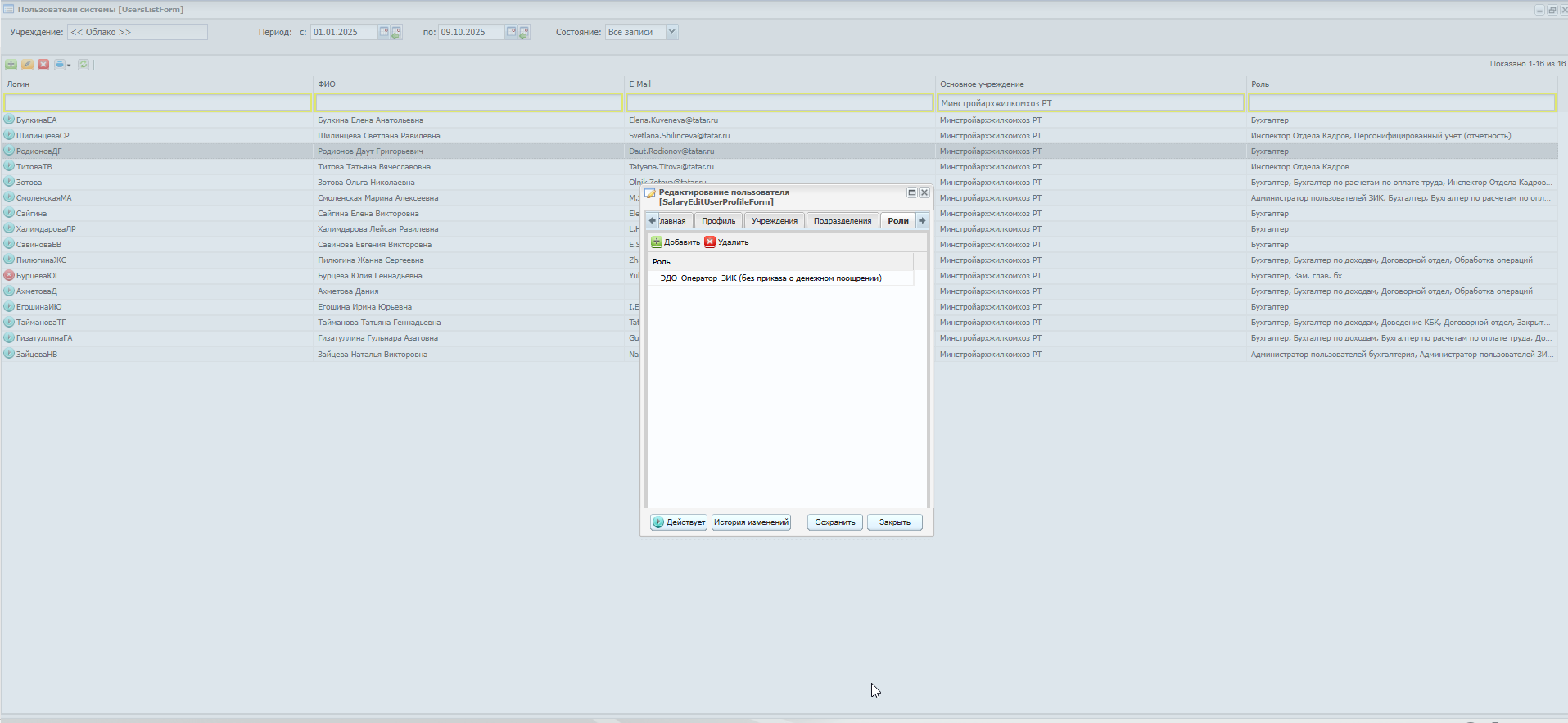Switch to the Профиль tab
The height and width of the screenshot is (723, 1568).
[x=719, y=221]
